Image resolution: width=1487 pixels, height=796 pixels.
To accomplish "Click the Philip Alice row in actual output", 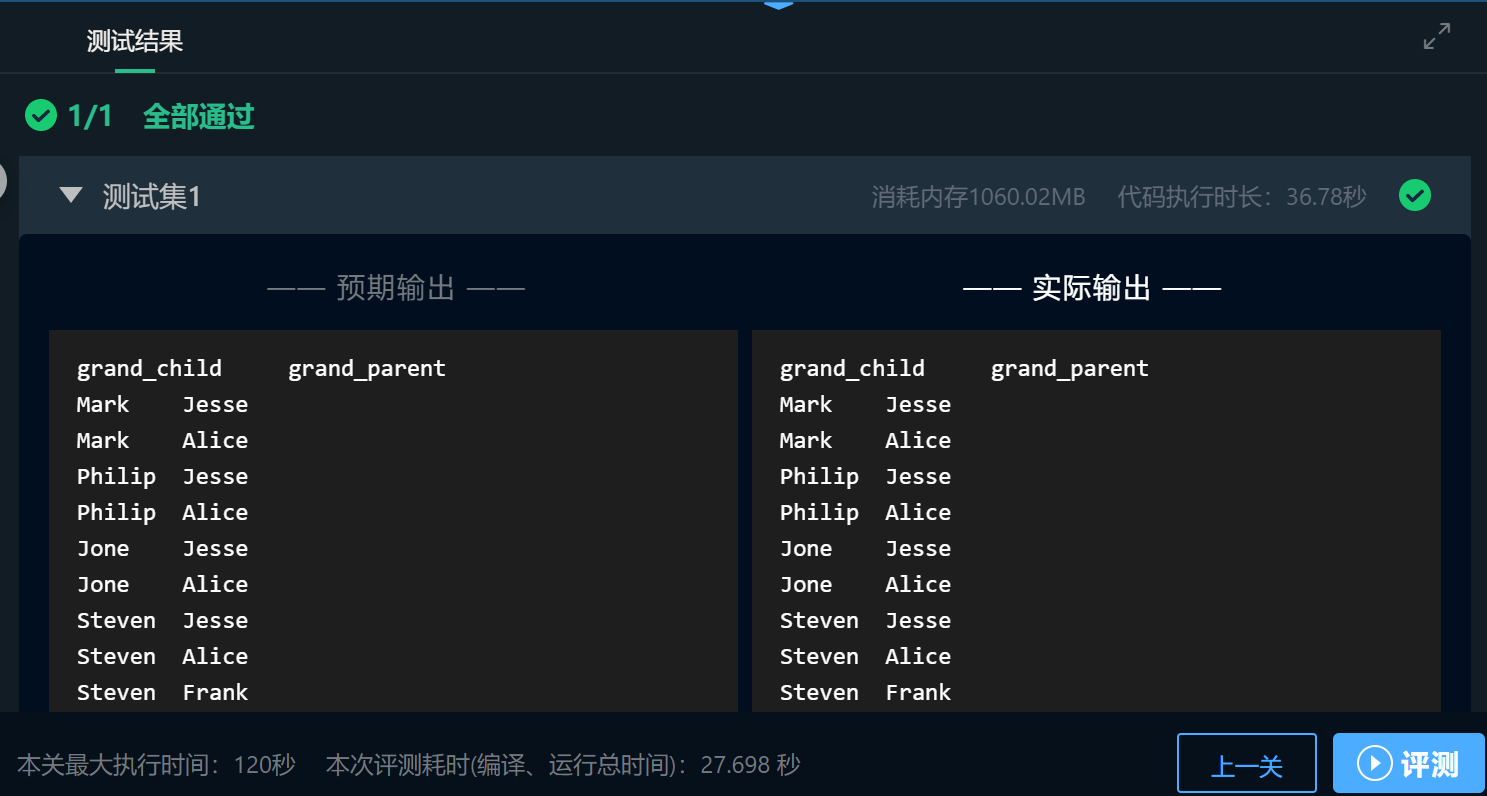I will coord(865,512).
